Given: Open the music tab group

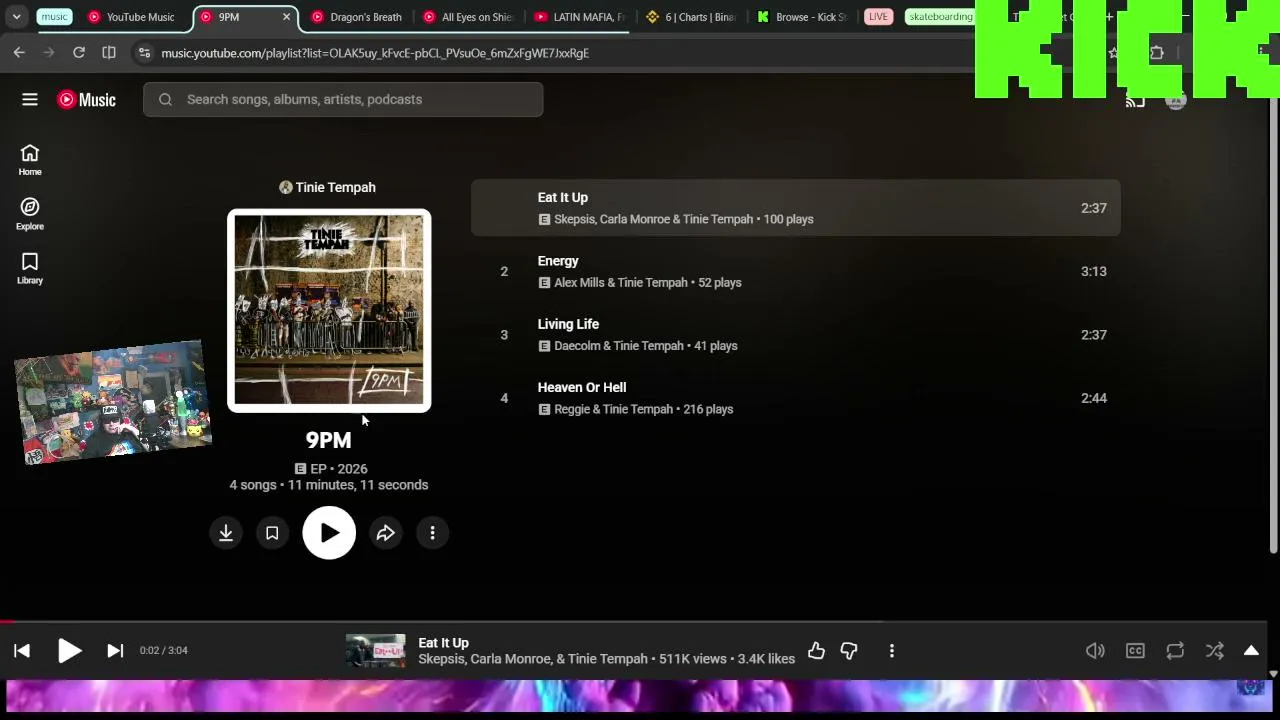Looking at the screenshot, I should tap(54, 17).
